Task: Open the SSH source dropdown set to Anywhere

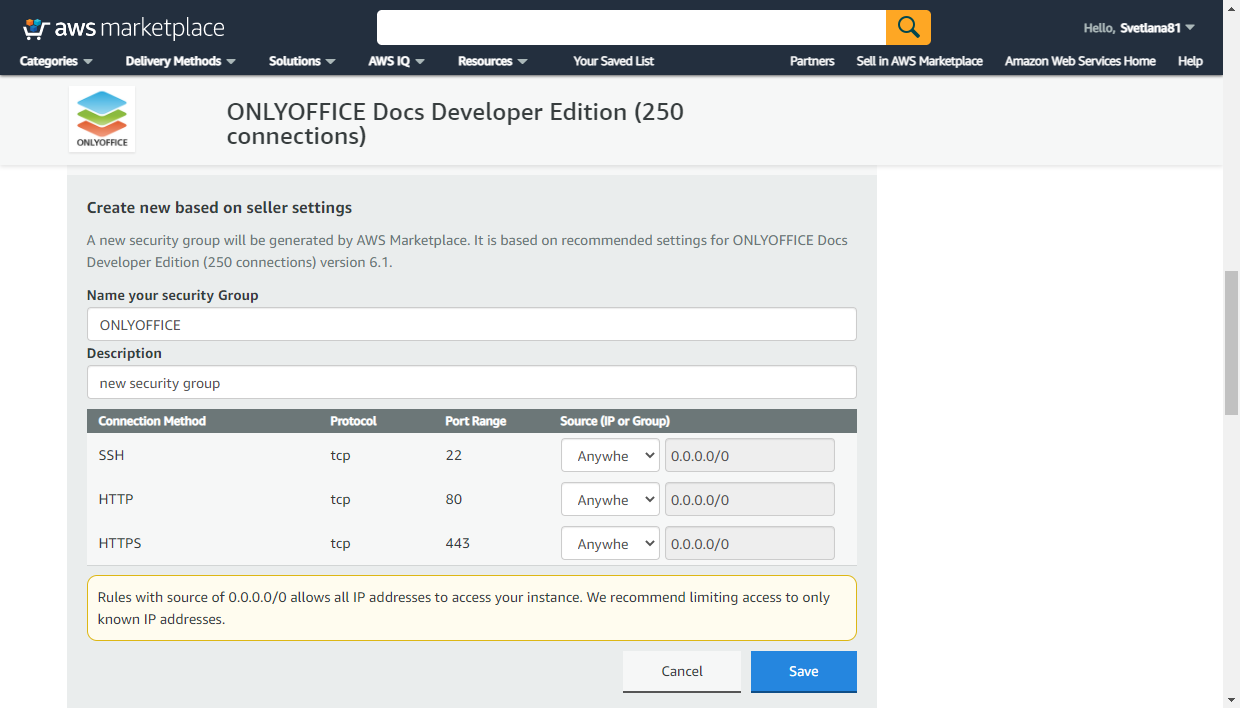Action: [610, 455]
